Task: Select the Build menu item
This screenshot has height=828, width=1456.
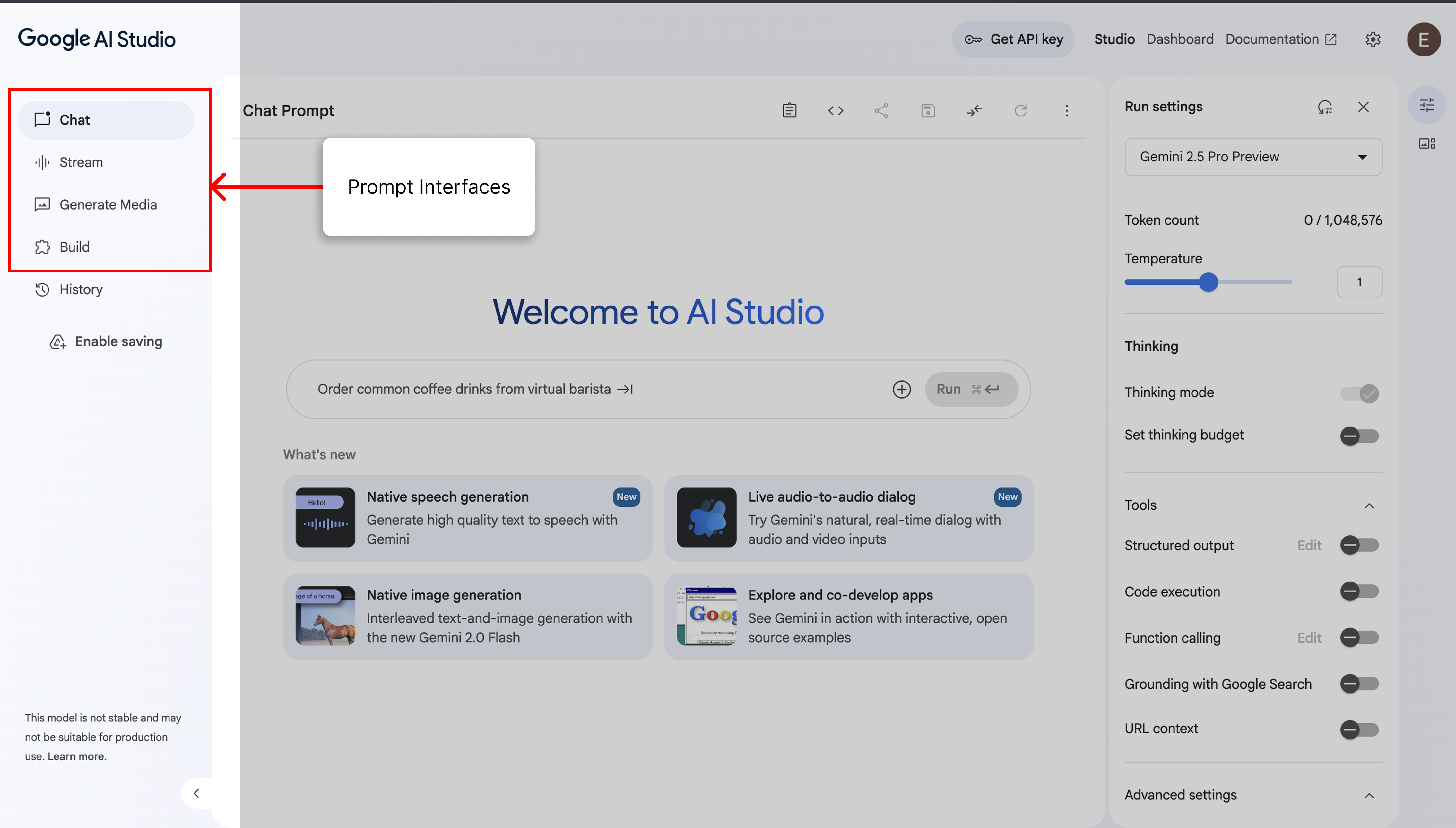Action: [106, 247]
